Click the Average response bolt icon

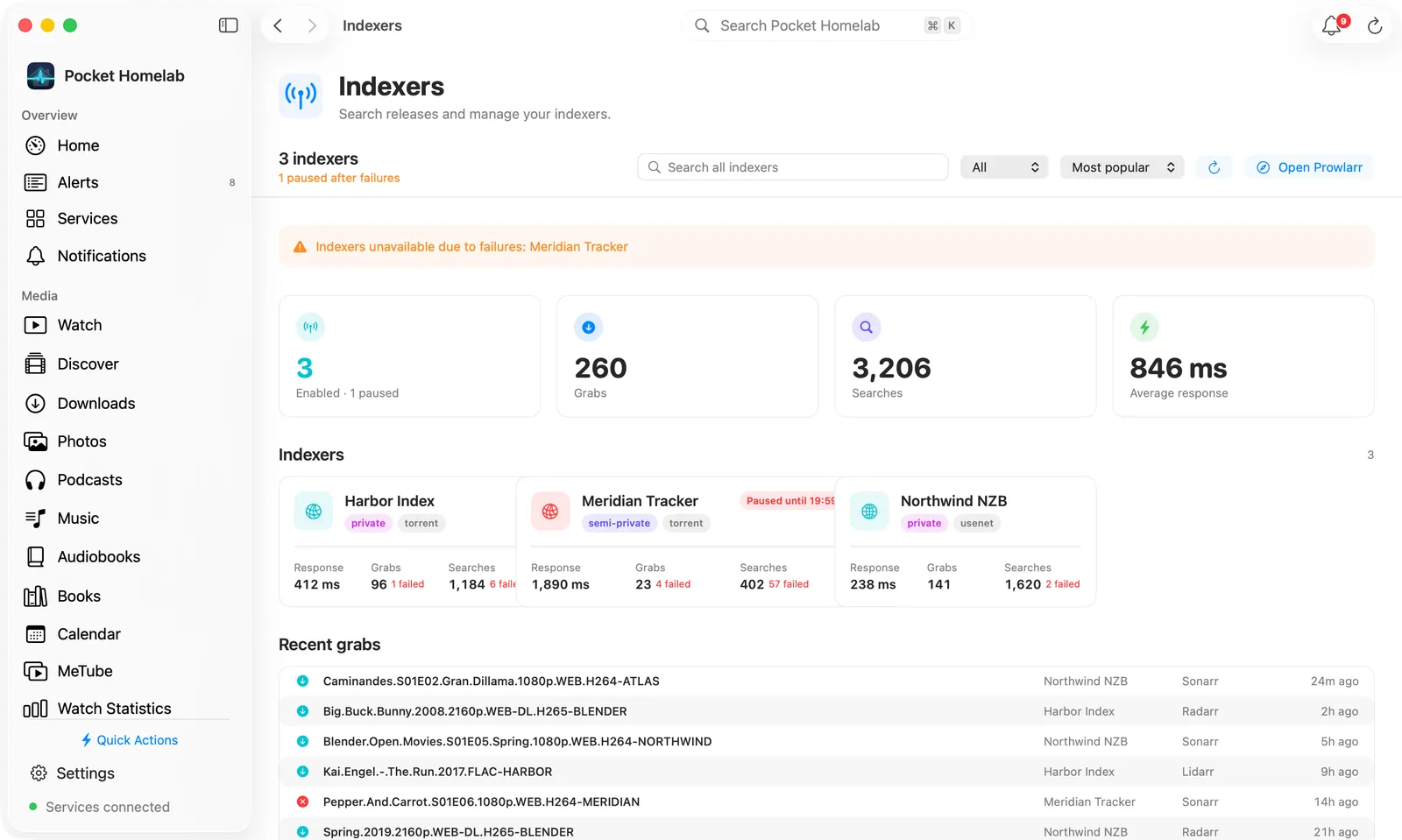point(1144,328)
